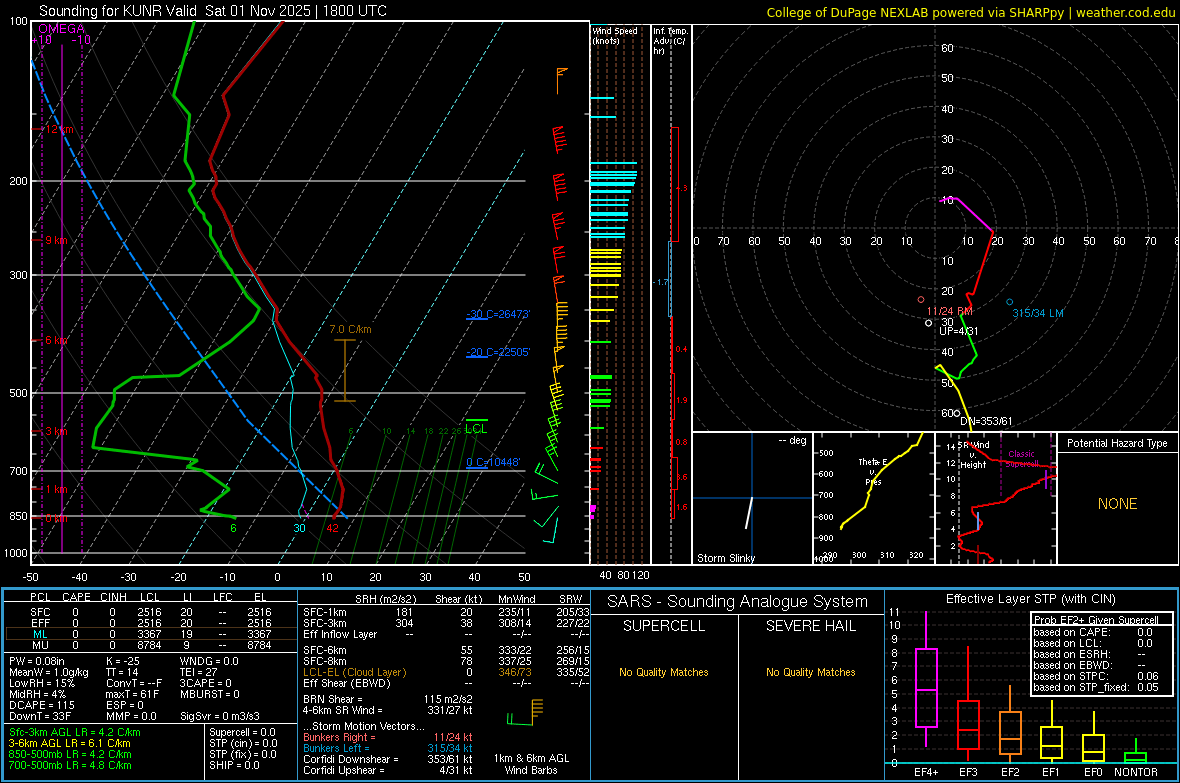Click the 'K = -25' index value
This screenshot has height=783, width=1180.
[123, 661]
